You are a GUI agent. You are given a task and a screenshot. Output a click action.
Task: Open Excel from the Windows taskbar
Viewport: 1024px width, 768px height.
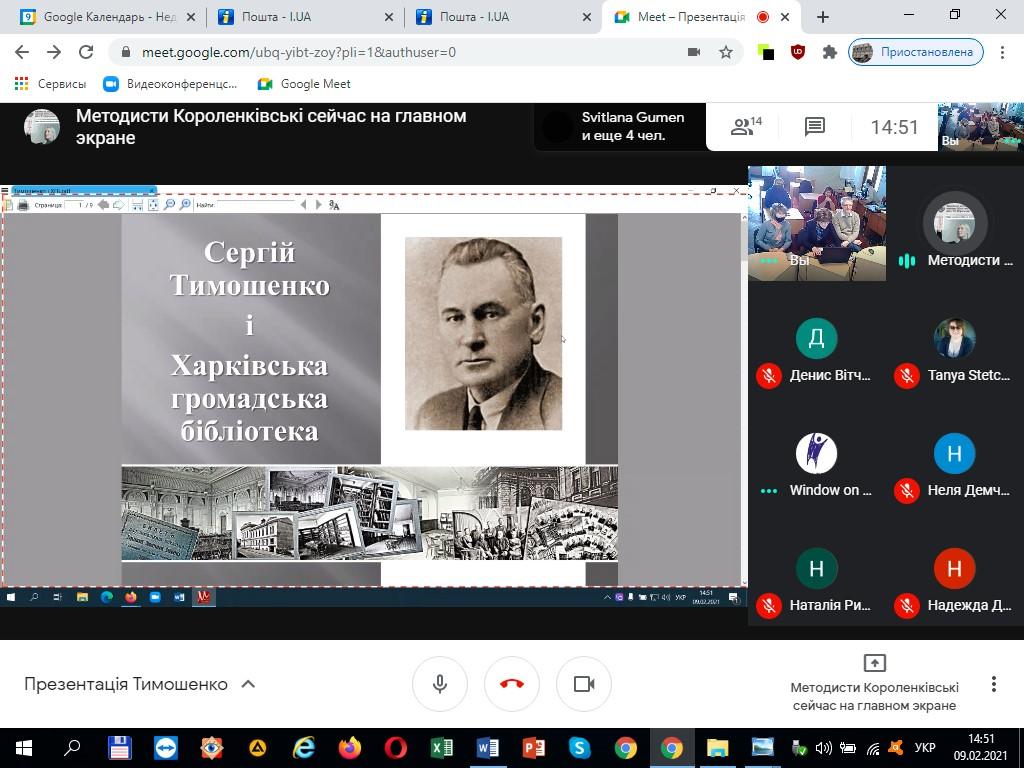pyautogui.click(x=442, y=748)
